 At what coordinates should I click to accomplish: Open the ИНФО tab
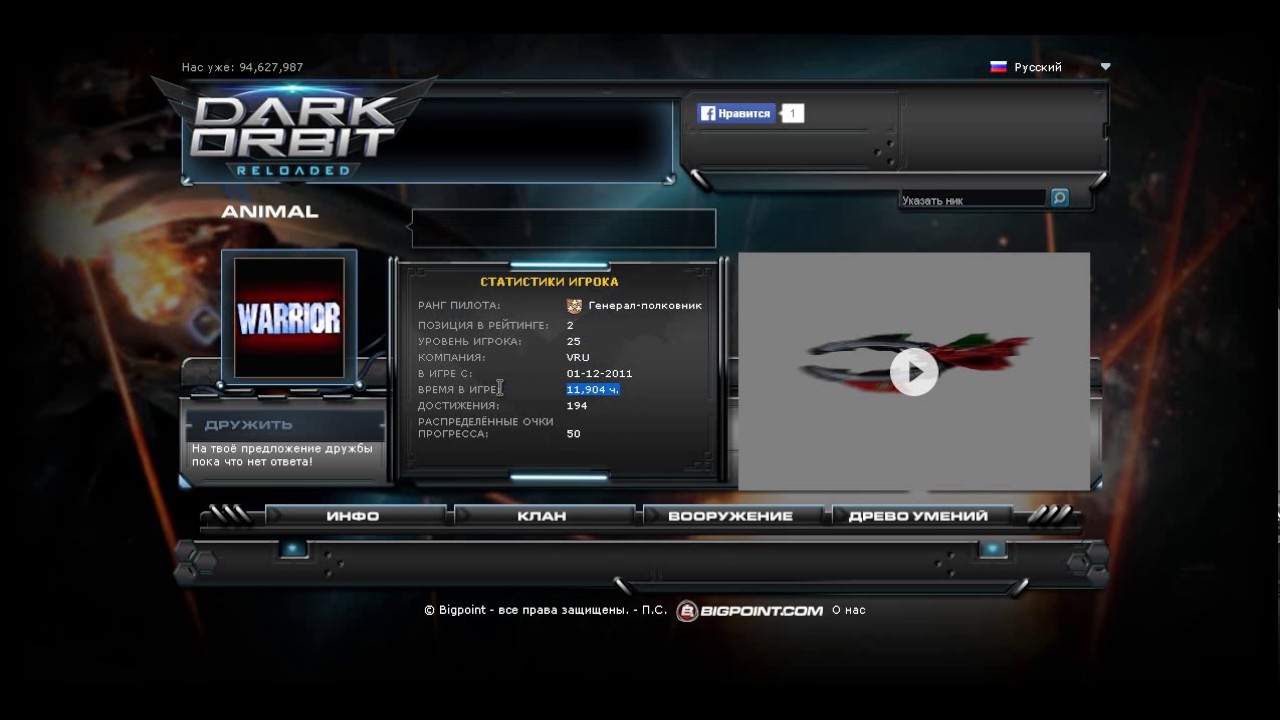[x=352, y=516]
